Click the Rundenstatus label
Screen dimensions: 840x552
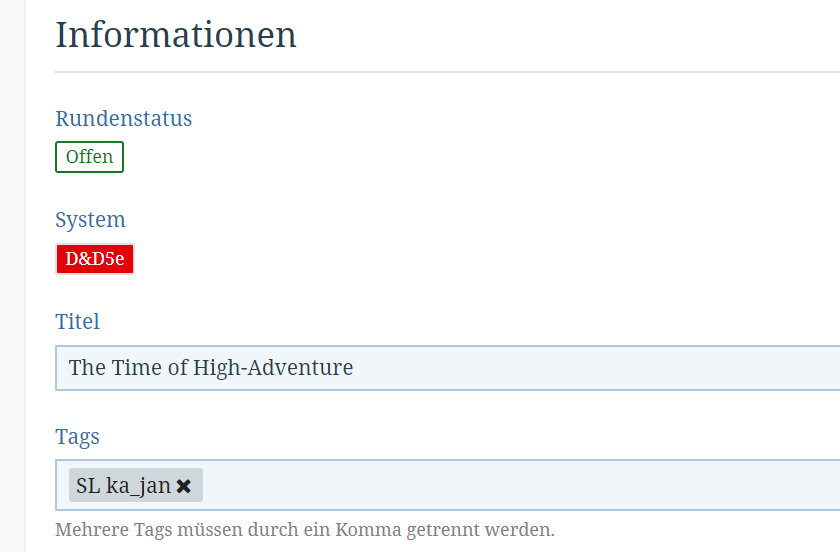pyautogui.click(x=123, y=118)
